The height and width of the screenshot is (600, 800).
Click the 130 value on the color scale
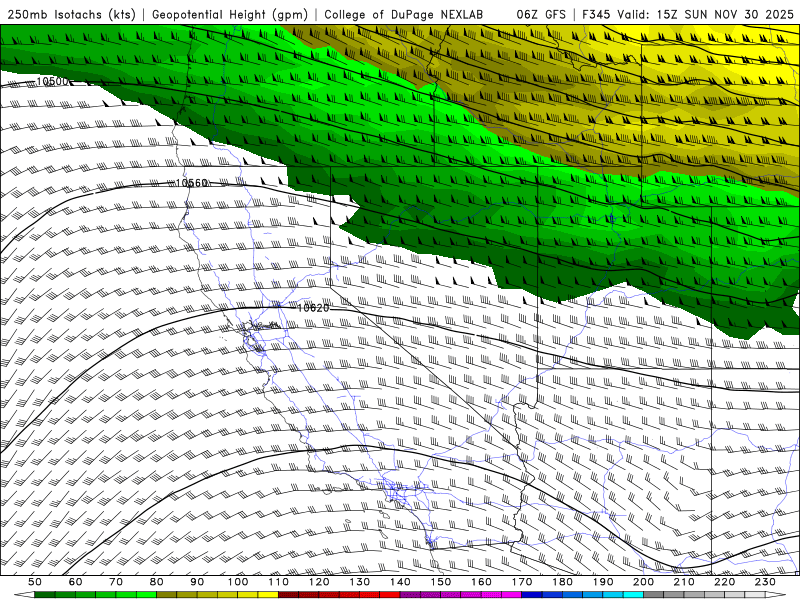tap(359, 582)
